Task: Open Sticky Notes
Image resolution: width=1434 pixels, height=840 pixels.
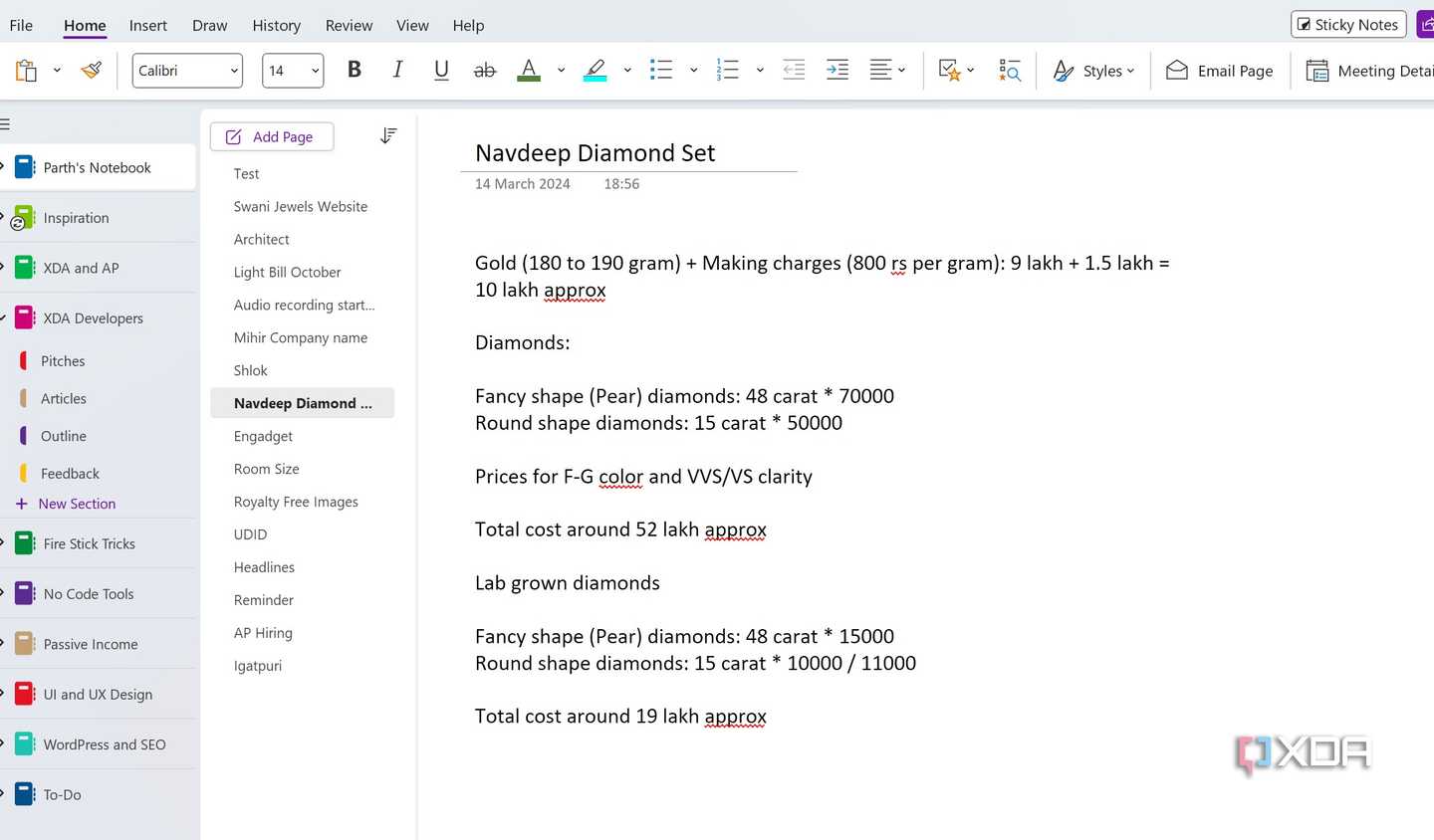Action: pos(1348,25)
